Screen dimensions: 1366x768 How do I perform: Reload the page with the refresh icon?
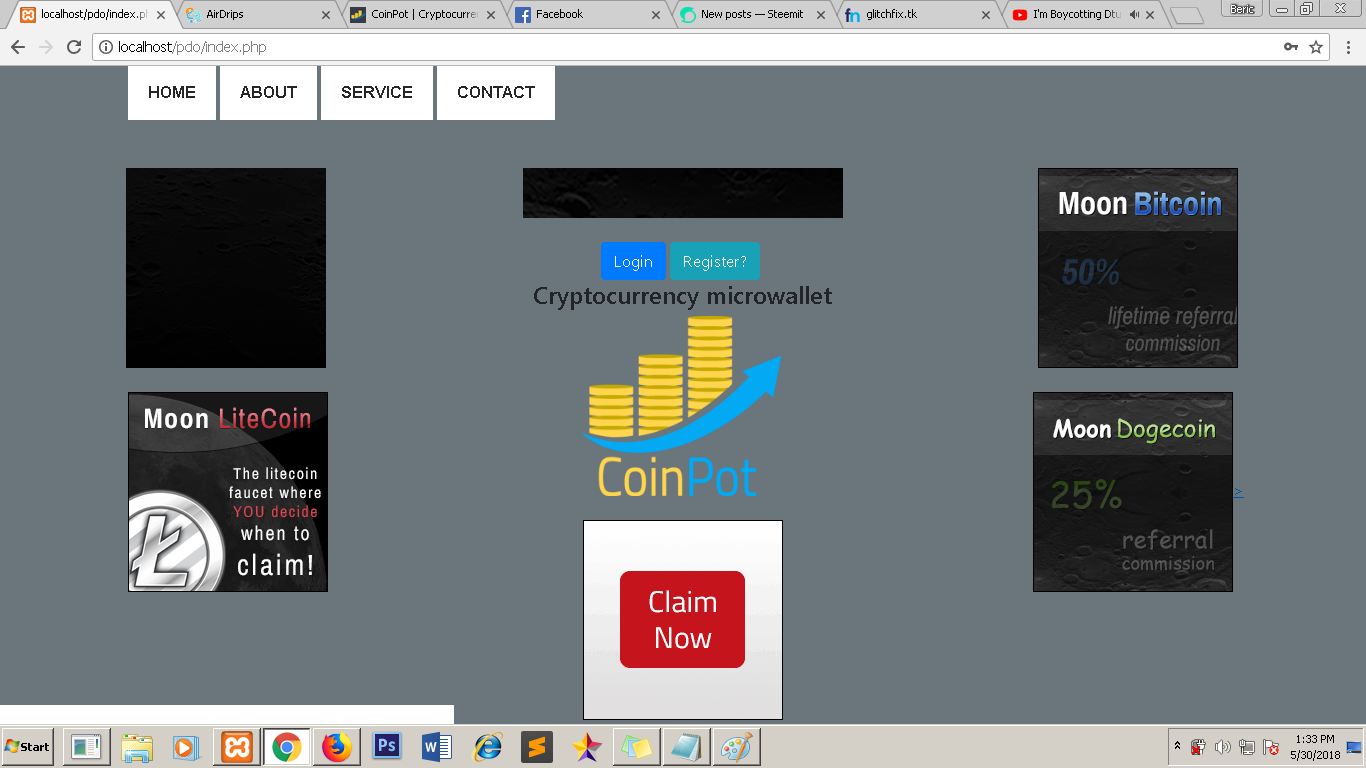pyautogui.click(x=73, y=47)
